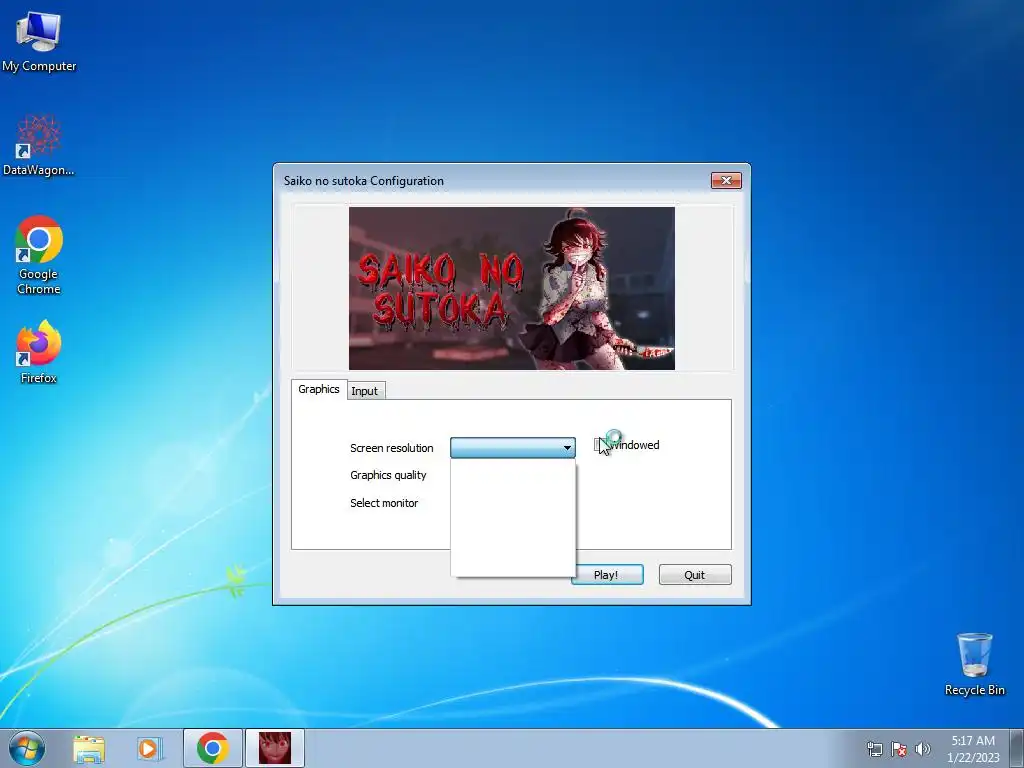Image resolution: width=1024 pixels, height=768 pixels.
Task: Switch to the Input tab
Action: tap(364, 391)
